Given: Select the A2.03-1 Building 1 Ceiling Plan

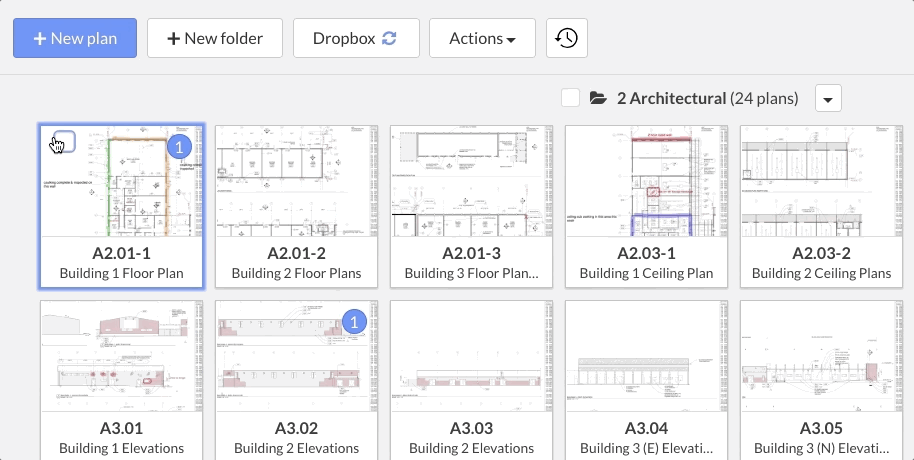Looking at the screenshot, I should click(x=646, y=181).
